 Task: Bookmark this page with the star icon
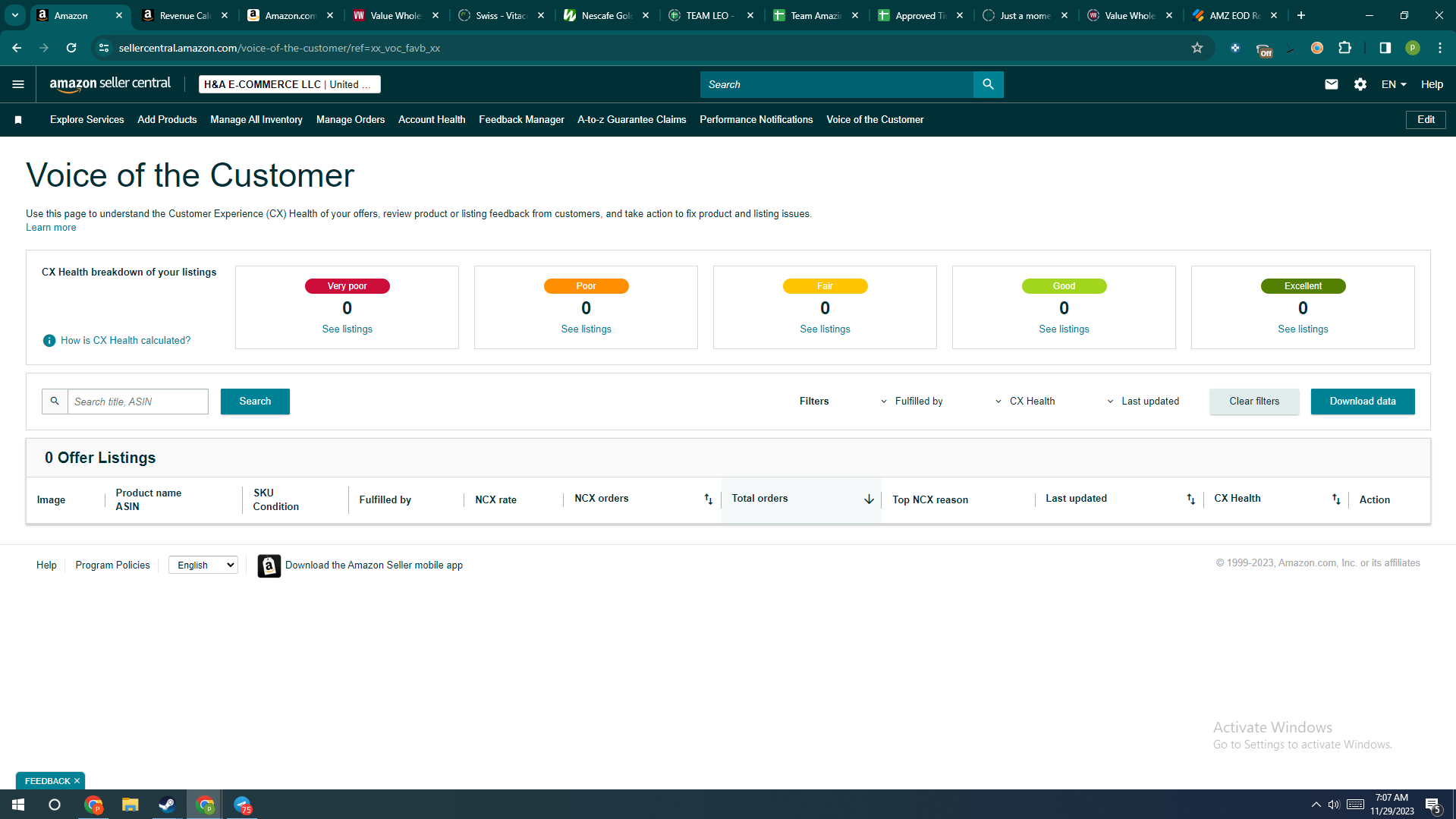1197,48
